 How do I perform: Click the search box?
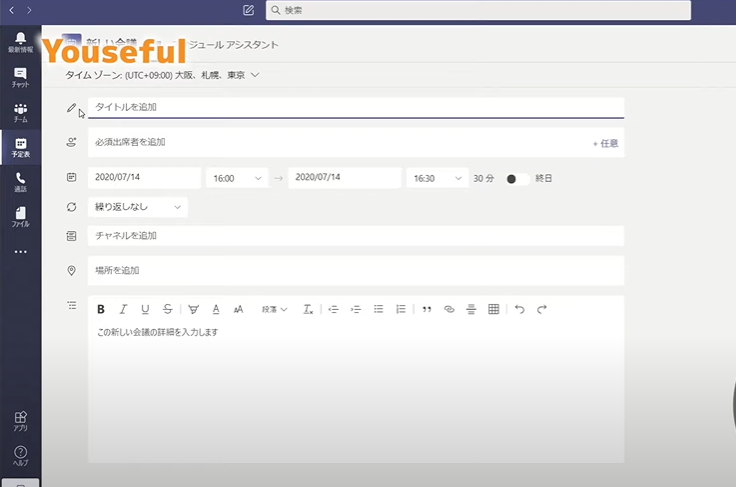tap(478, 10)
